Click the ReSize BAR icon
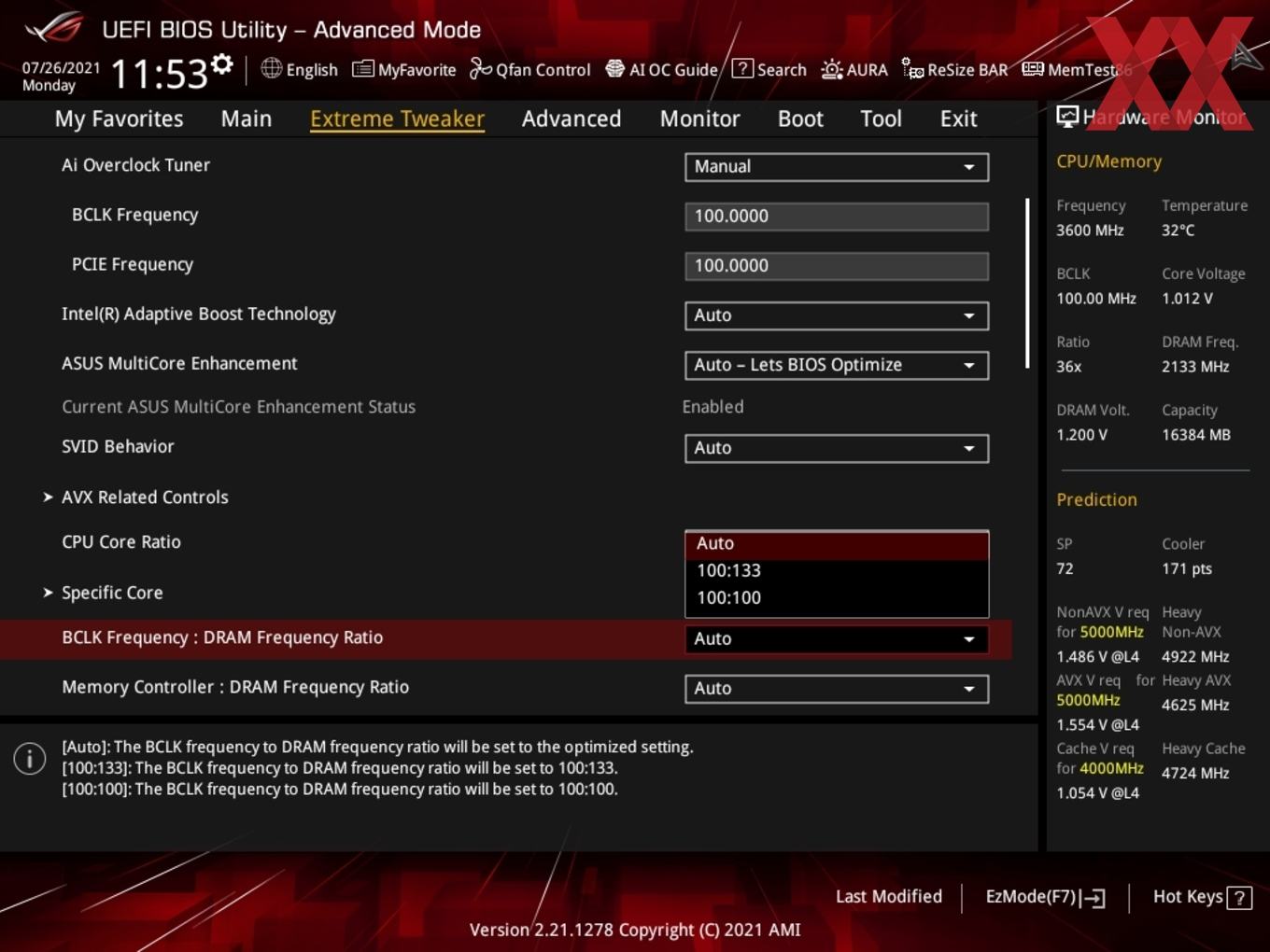Viewport: 1270px width, 952px height. (912, 68)
